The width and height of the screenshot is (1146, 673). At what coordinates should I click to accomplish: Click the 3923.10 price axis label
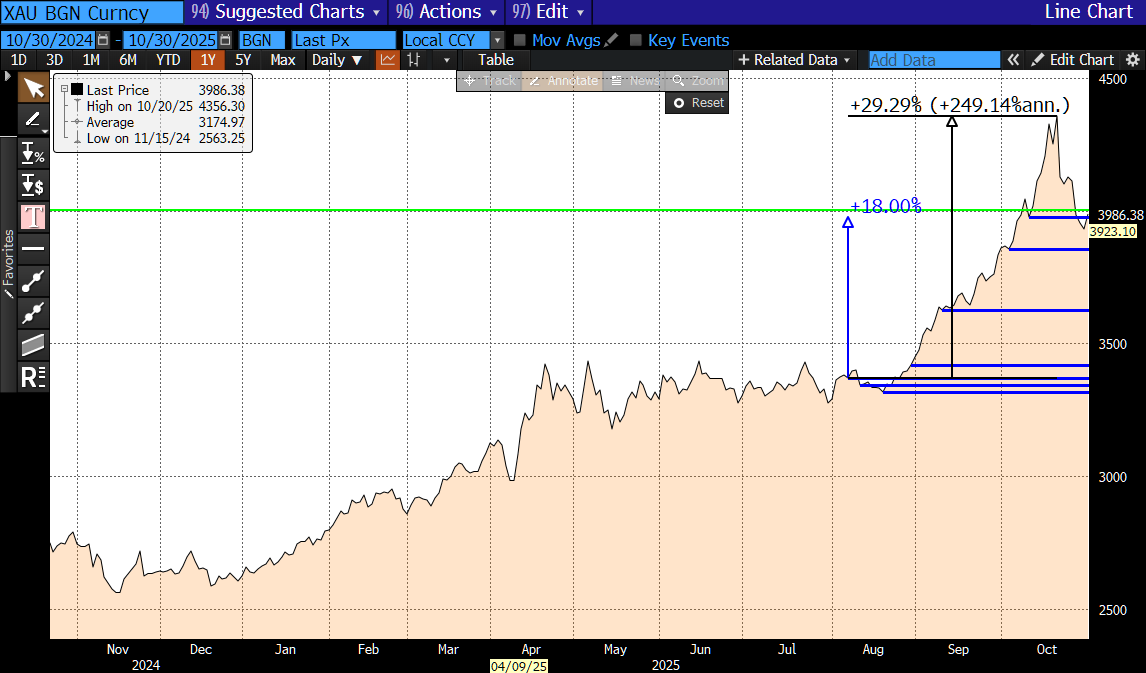1112,232
